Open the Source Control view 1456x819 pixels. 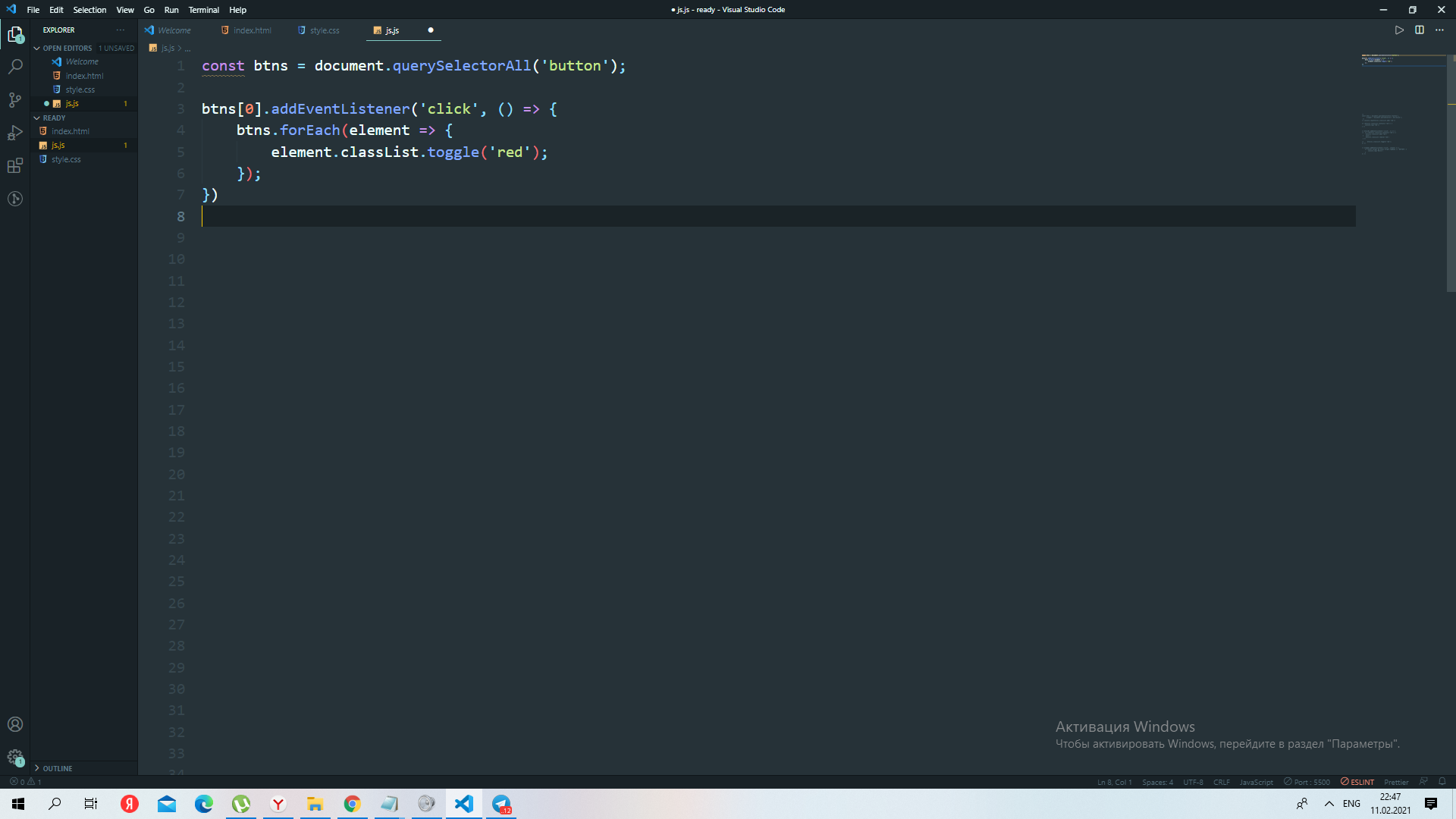(x=15, y=99)
